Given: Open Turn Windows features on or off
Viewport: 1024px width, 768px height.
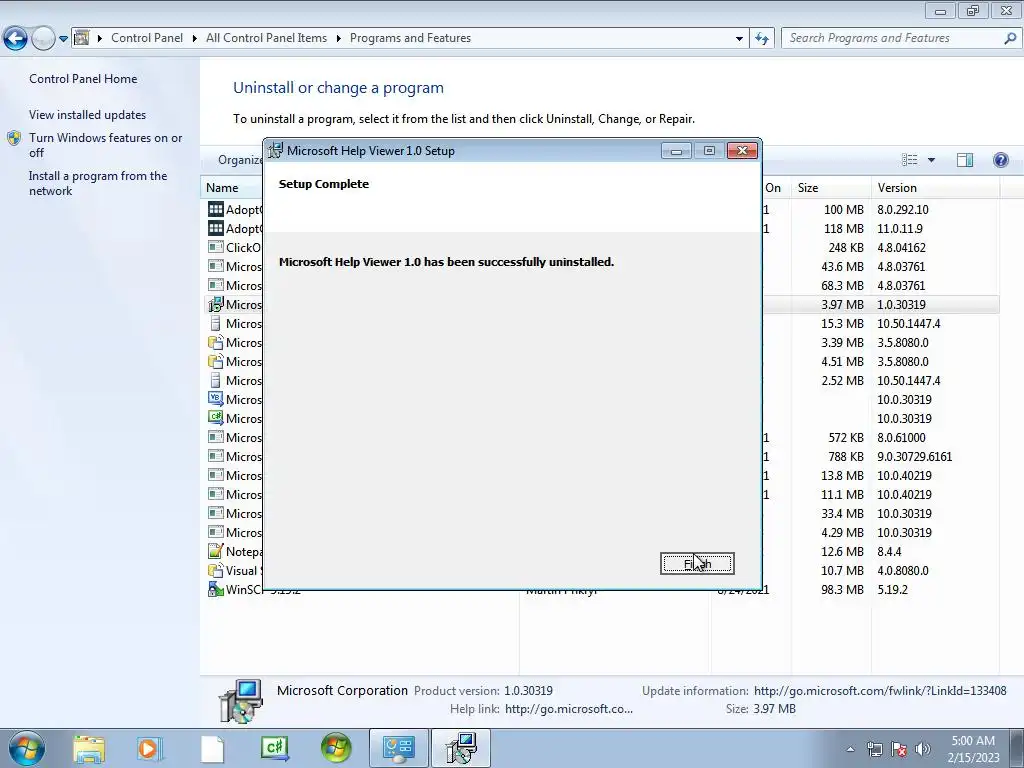Looking at the screenshot, I should (x=105, y=145).
